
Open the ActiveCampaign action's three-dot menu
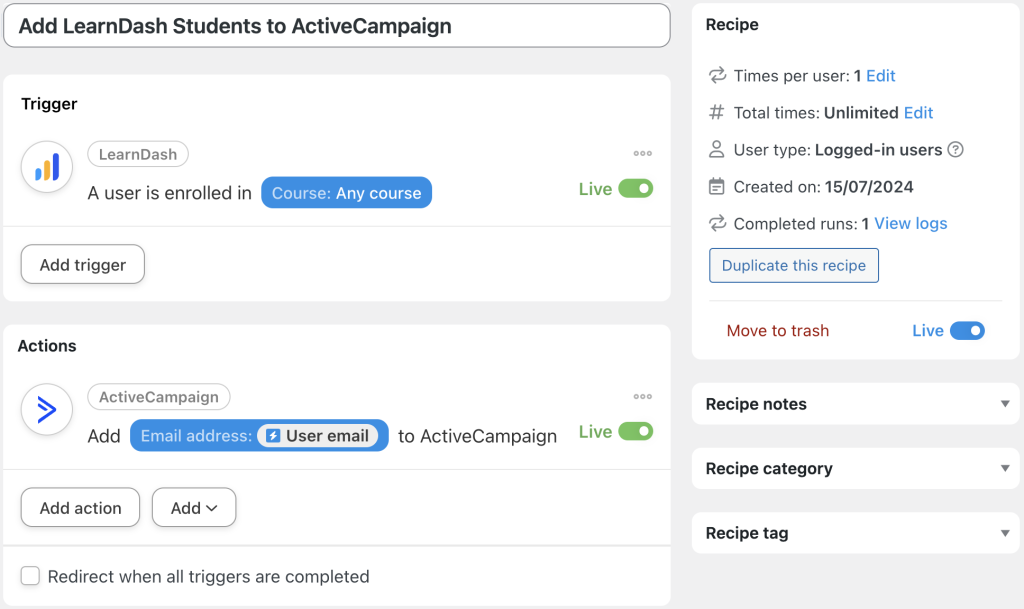[x=642, y=397]
